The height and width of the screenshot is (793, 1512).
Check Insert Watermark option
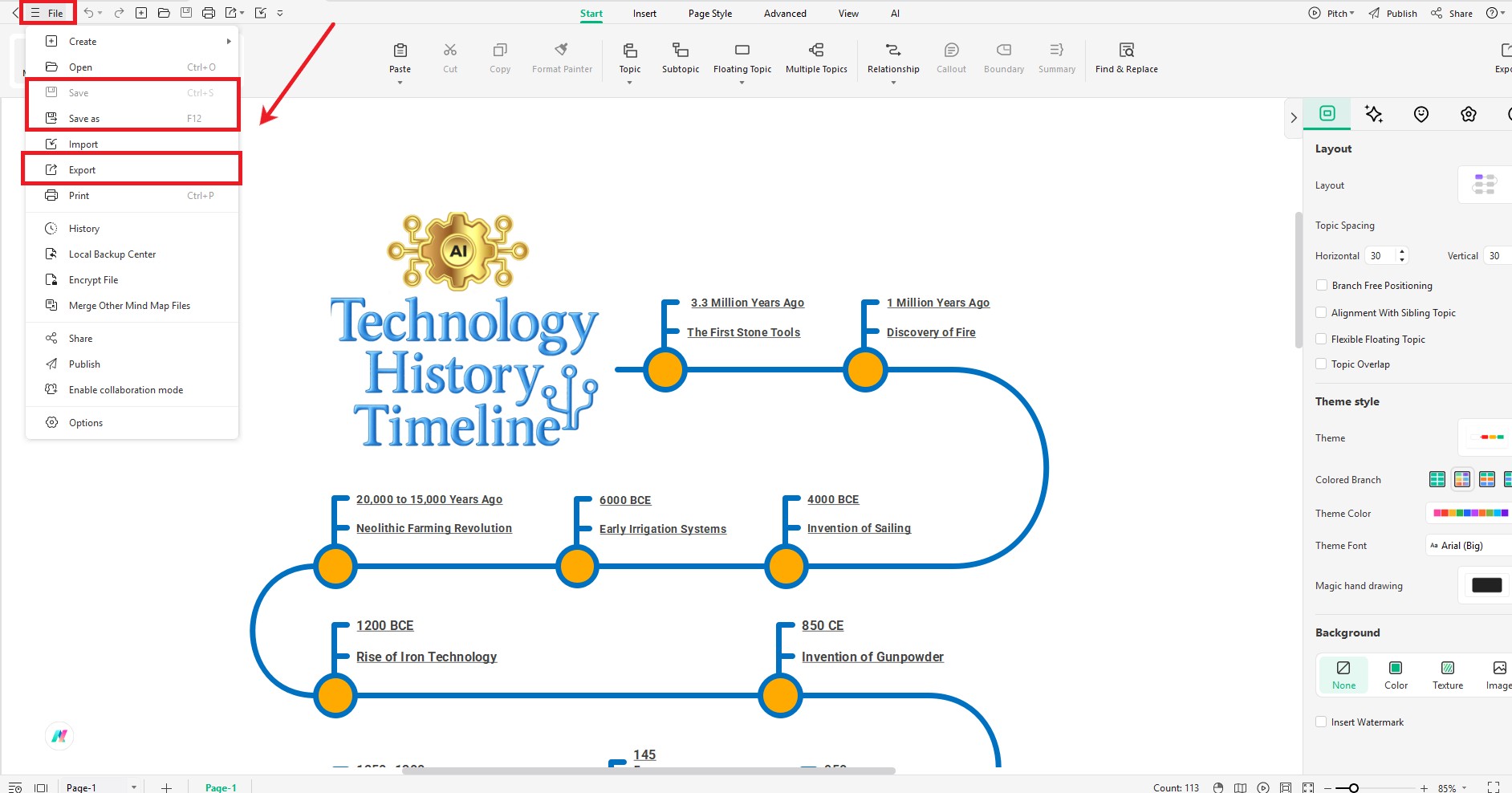pyautogui.click(x=1321, y=722)
